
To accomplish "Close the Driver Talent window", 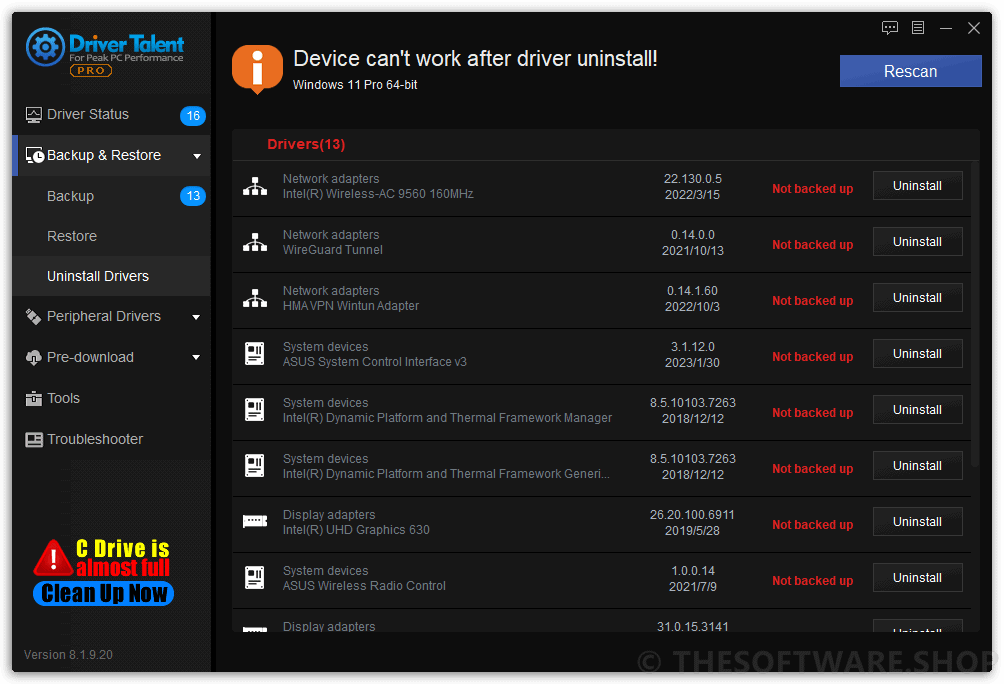I will click(x=974, y=28).
